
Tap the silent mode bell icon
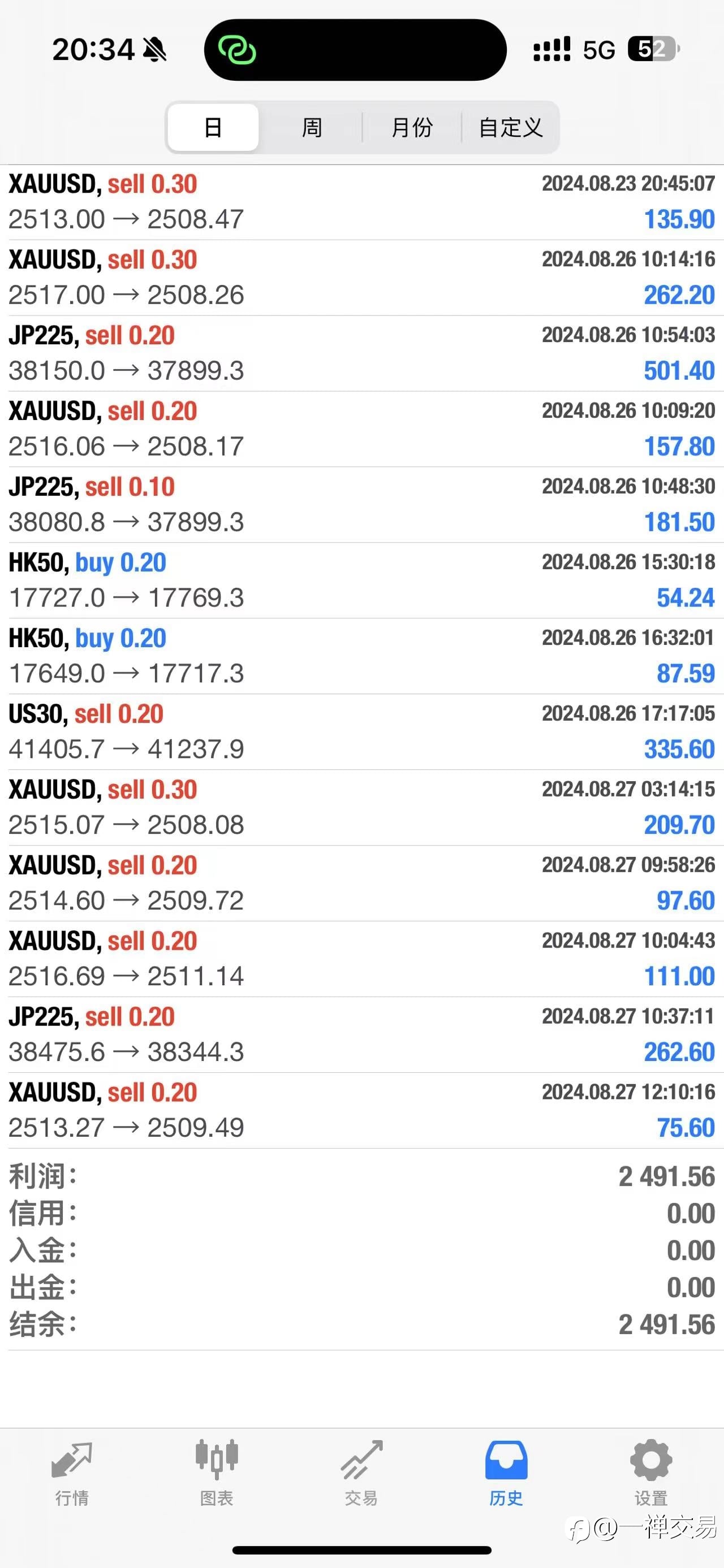point(154,50)
